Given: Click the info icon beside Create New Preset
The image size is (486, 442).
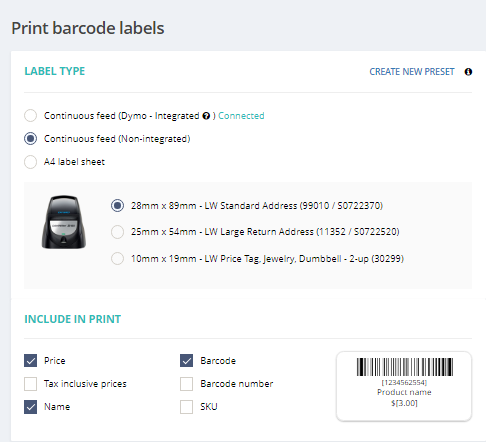Looking at the screenshot, I should 468,72.
